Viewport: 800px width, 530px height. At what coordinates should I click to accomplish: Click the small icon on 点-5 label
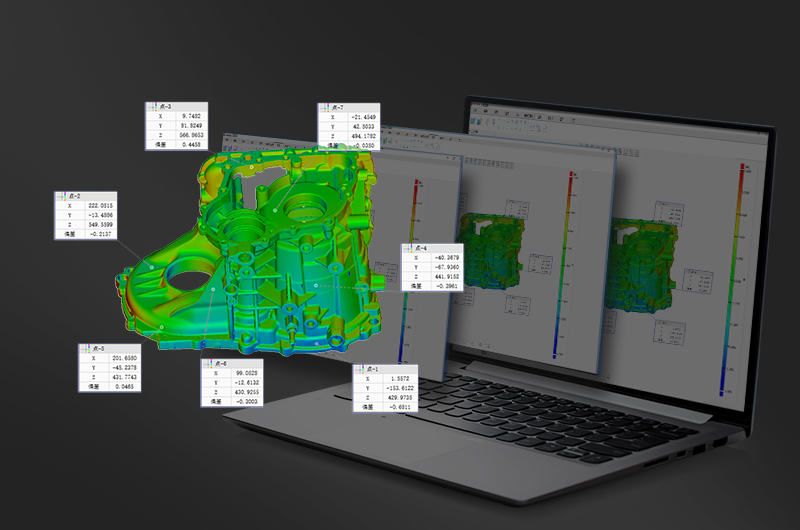click(85, 348)
